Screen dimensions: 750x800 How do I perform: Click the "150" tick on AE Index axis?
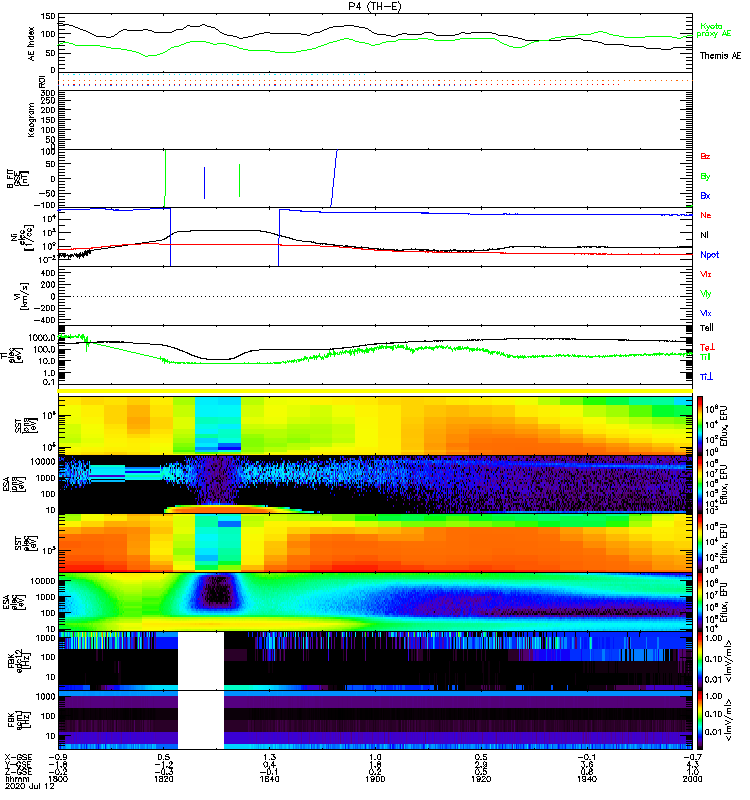[48, 17]
